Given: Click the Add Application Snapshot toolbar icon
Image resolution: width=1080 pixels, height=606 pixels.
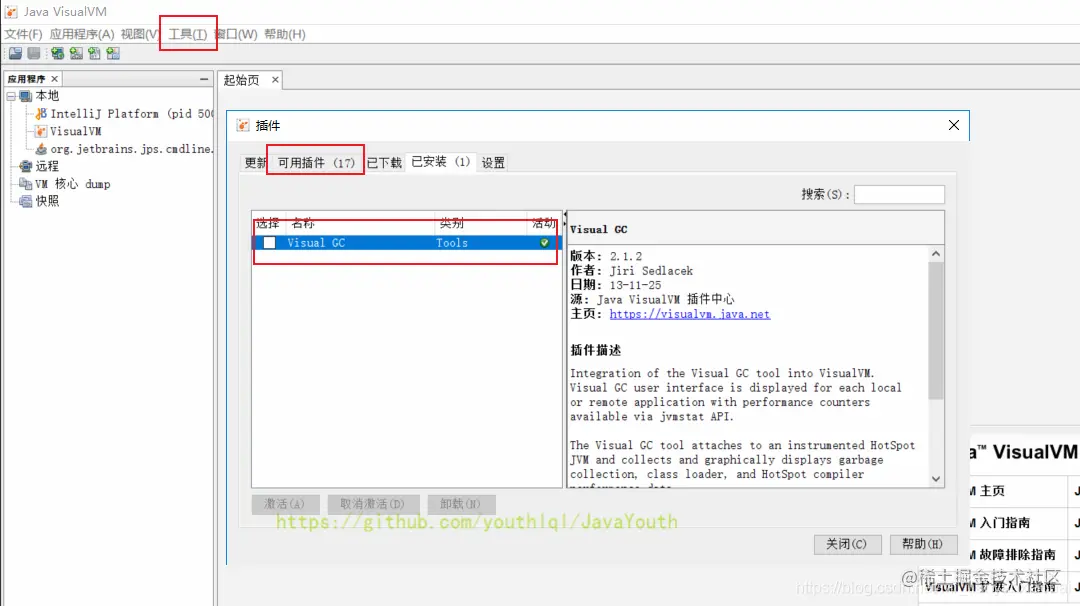Looking at the screenshot, I should pyautogui.click(x=113, y=53).
